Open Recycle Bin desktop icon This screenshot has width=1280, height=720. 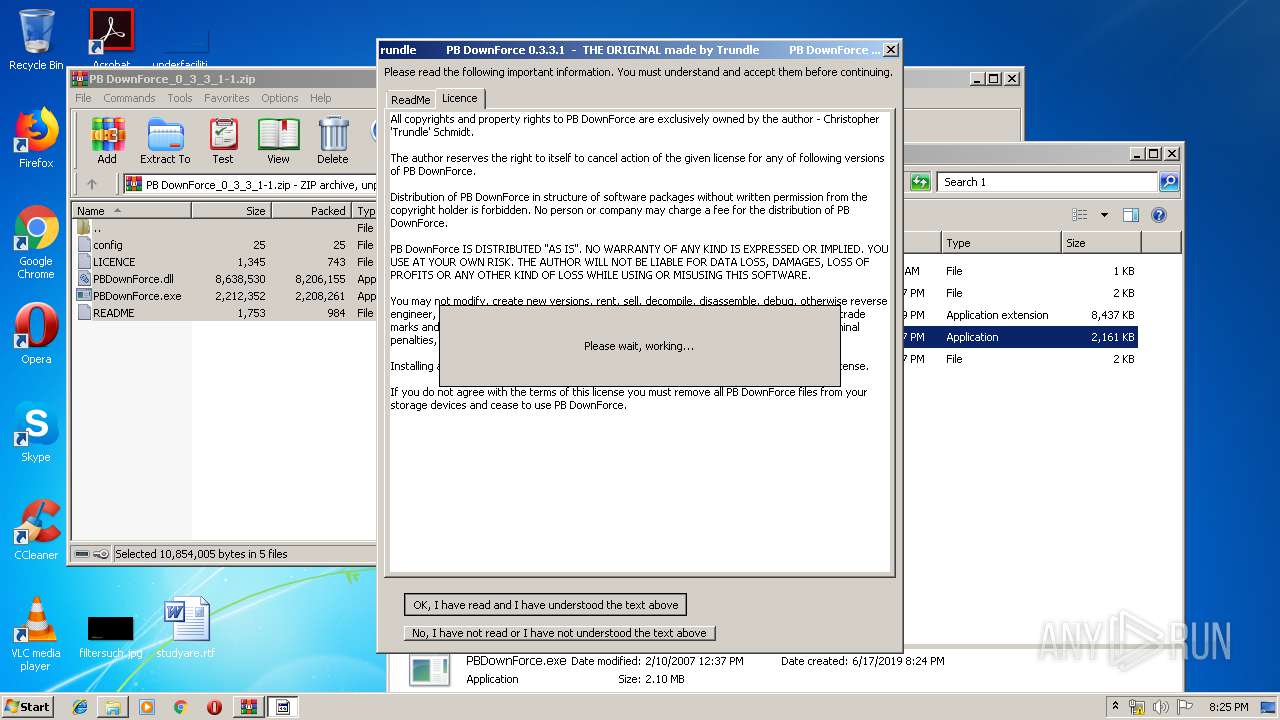coord(36,40)
